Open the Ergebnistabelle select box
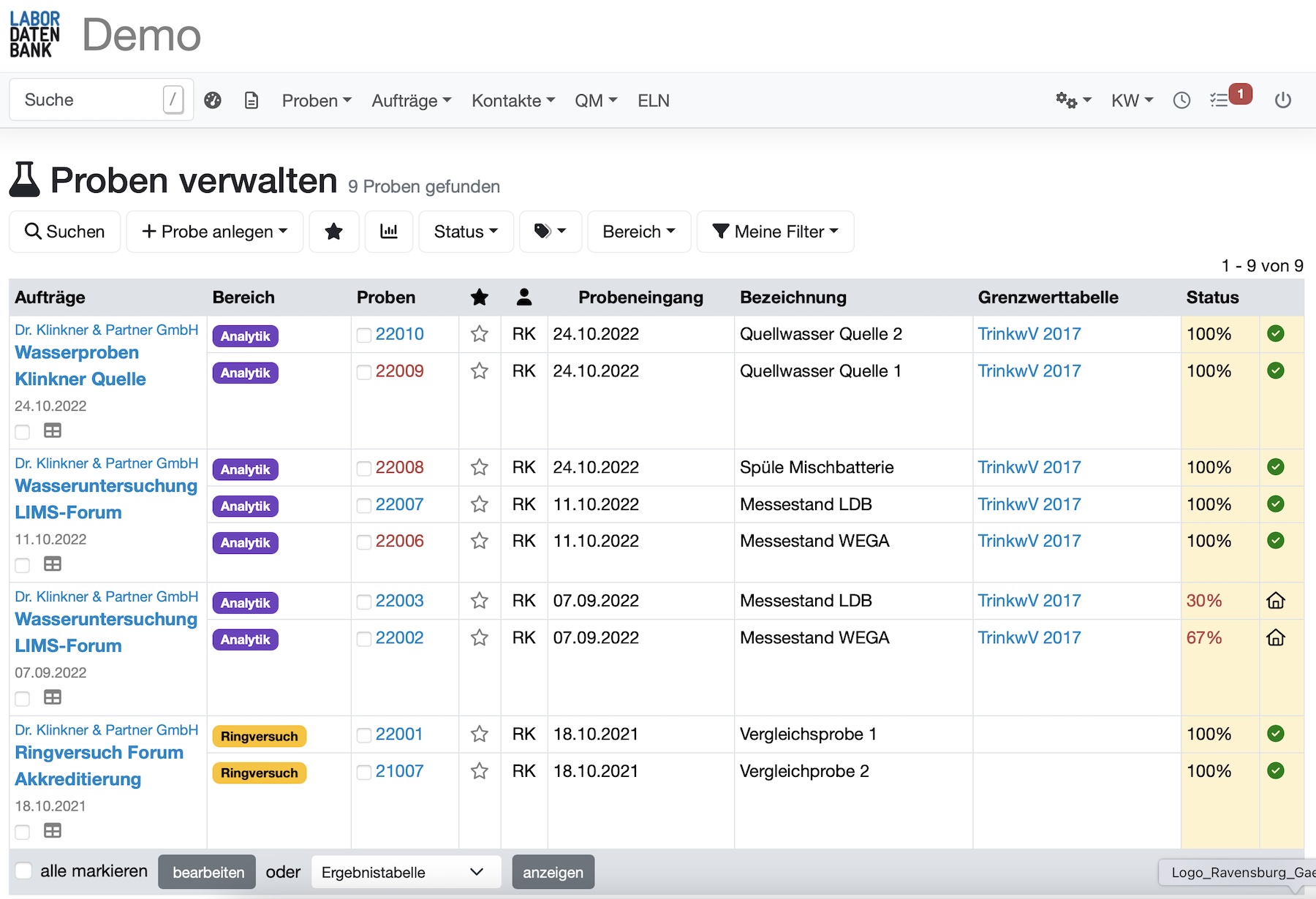Viewport: 1316px width, 899px height. [406, 872]
